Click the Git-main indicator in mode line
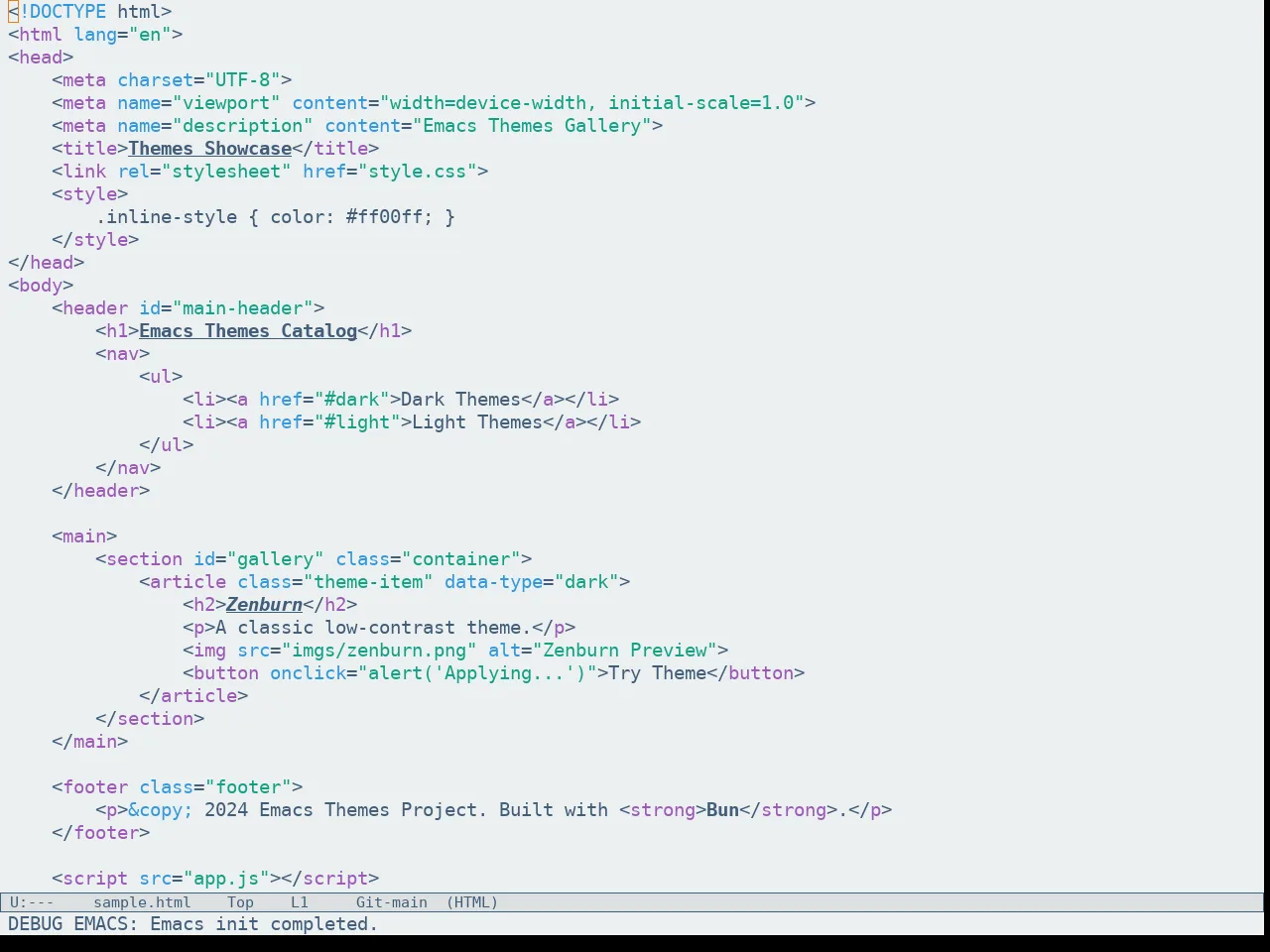1270x952 pixels. (x=392, y=902)
